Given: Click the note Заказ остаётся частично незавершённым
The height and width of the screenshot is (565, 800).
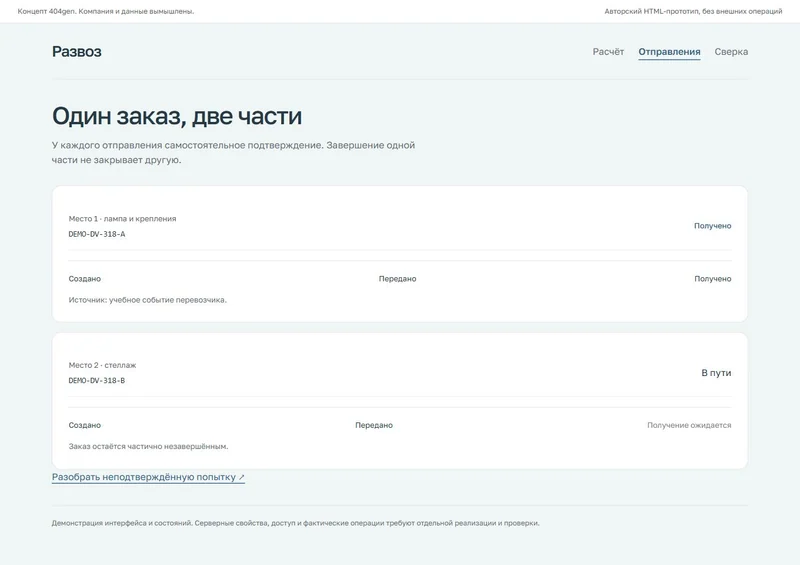Looking at the screenshot, I should 148,447.
